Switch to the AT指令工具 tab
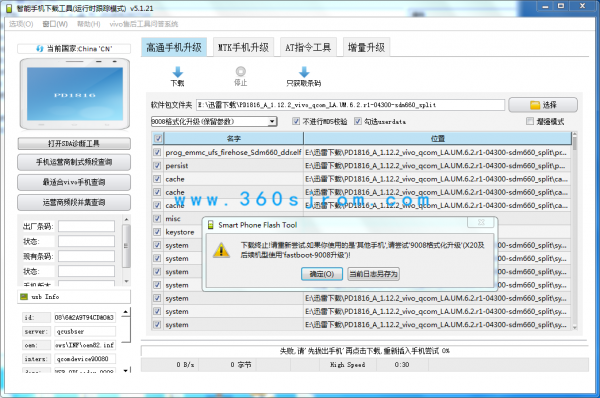The height and width of the screenshot is (398, 600). (308, 47)
